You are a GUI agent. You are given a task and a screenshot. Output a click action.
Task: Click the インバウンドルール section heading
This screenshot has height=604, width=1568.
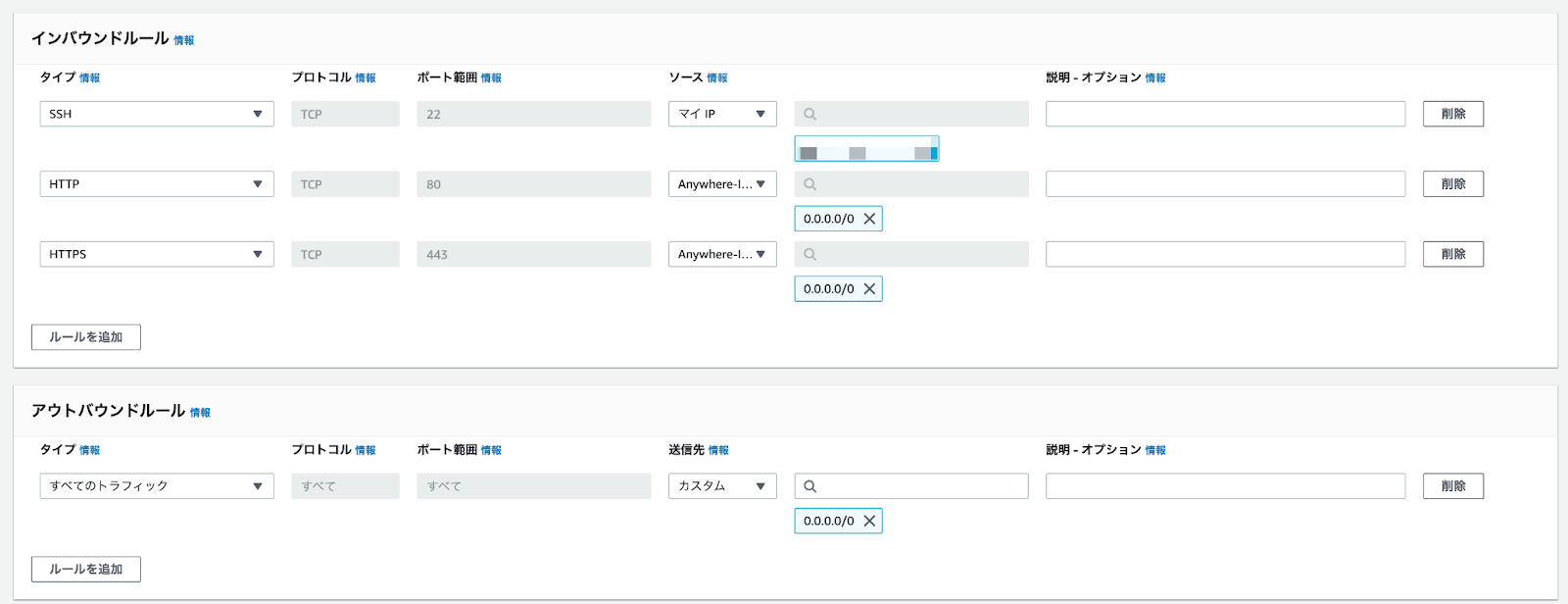(x=100, y=38)
